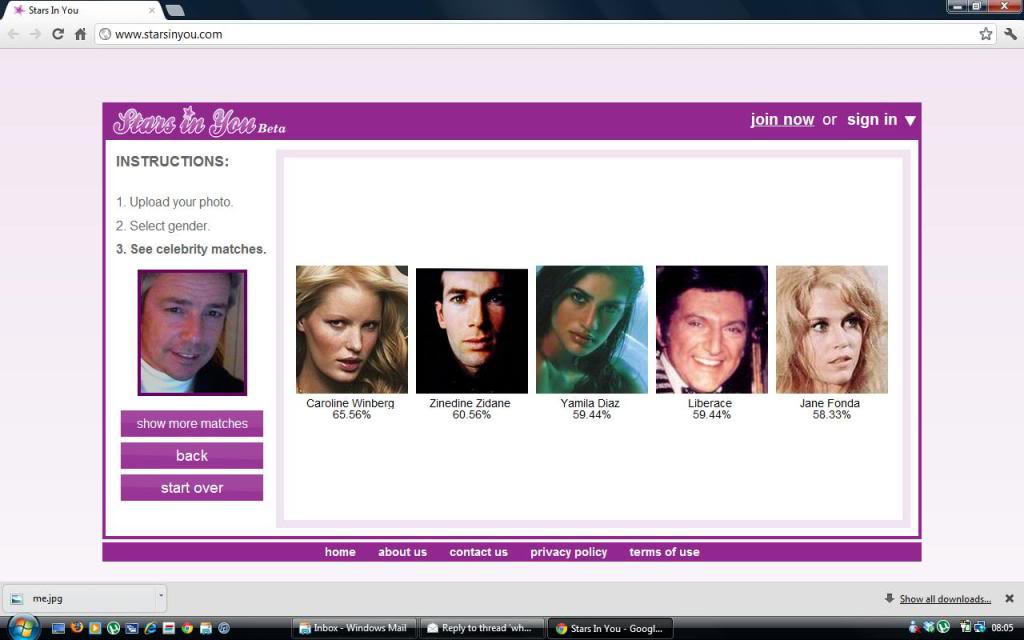Open the terms of use footer link

click(664, 552)
